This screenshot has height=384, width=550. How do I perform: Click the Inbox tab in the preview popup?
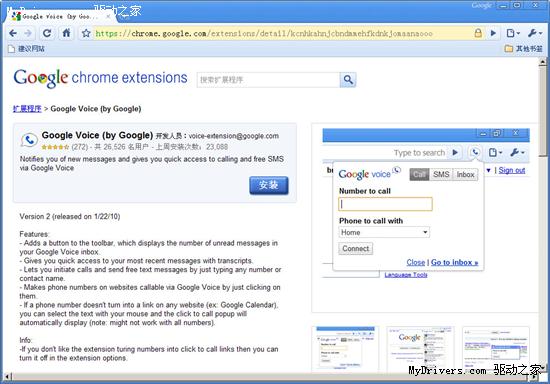click(465, 174)
